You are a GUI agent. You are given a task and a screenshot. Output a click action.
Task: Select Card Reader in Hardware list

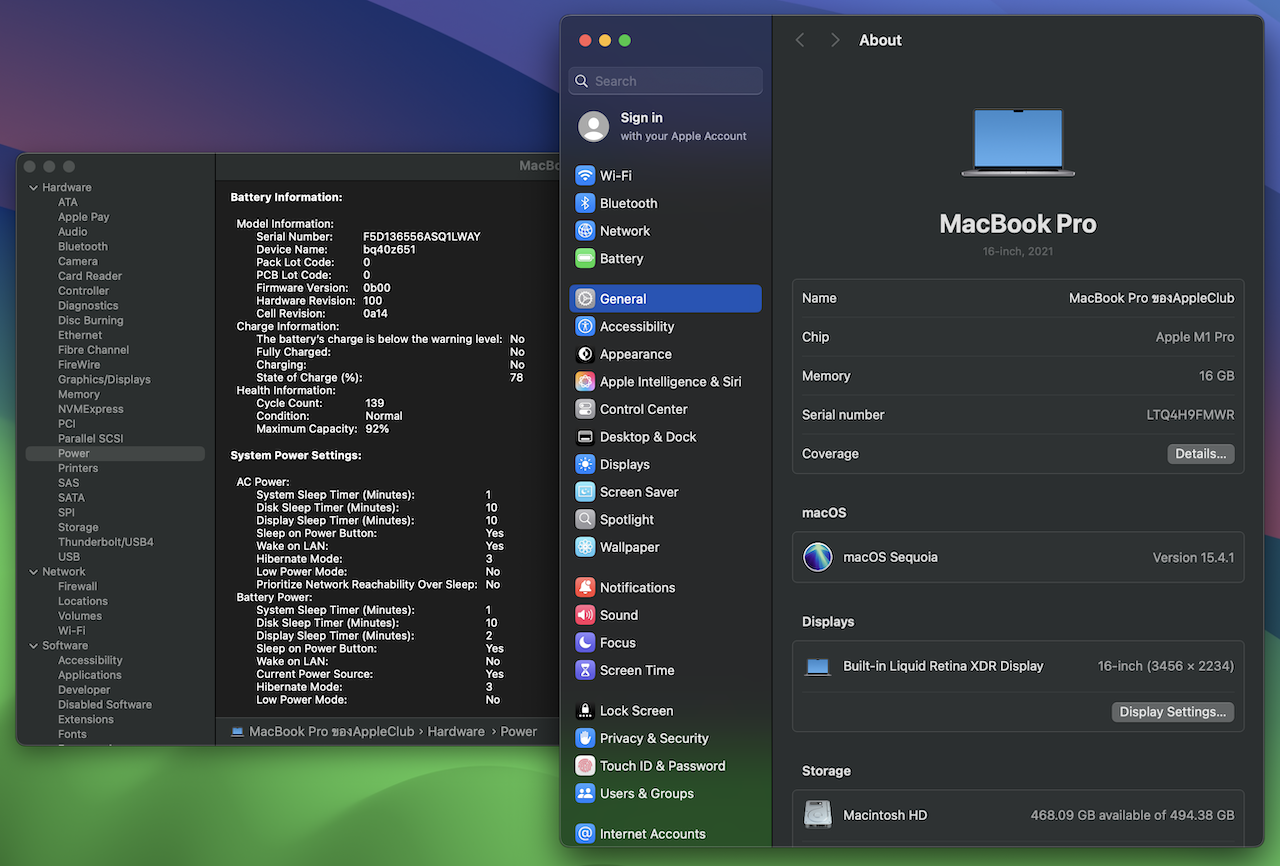[x=90, y=276]
